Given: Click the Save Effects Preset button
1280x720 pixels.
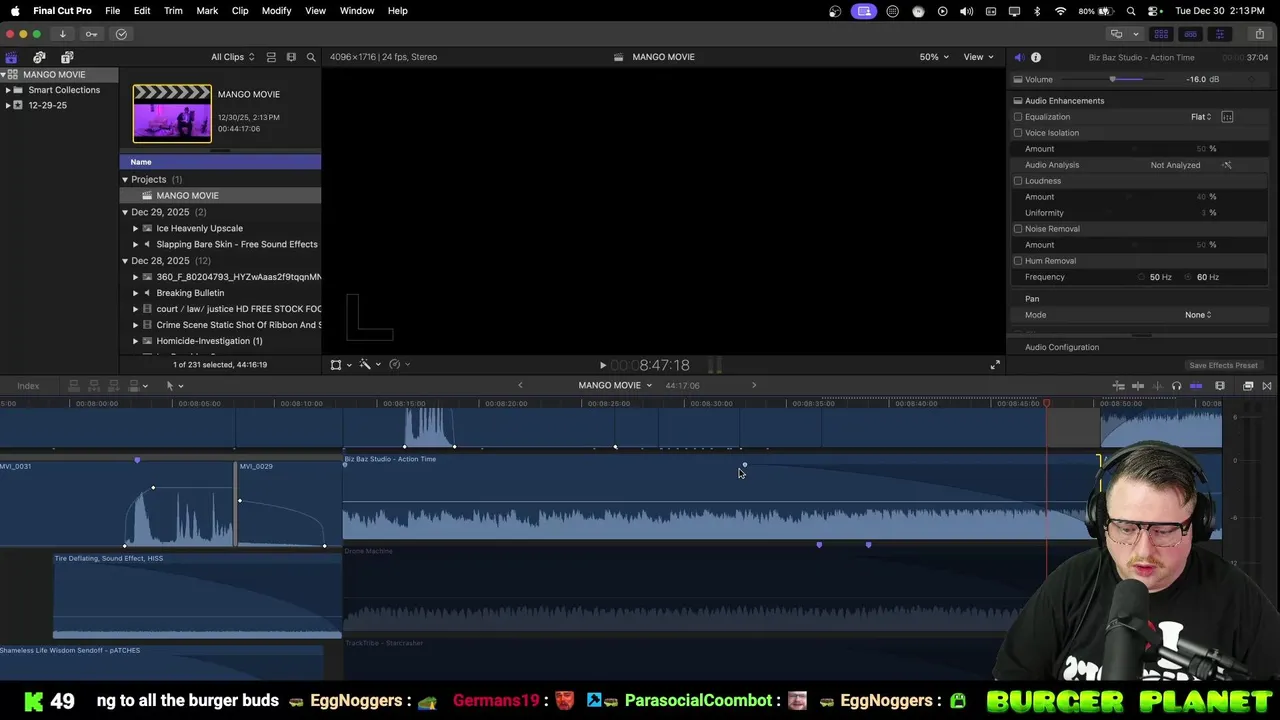Looking at the screenshot, I should (1223, 365).
